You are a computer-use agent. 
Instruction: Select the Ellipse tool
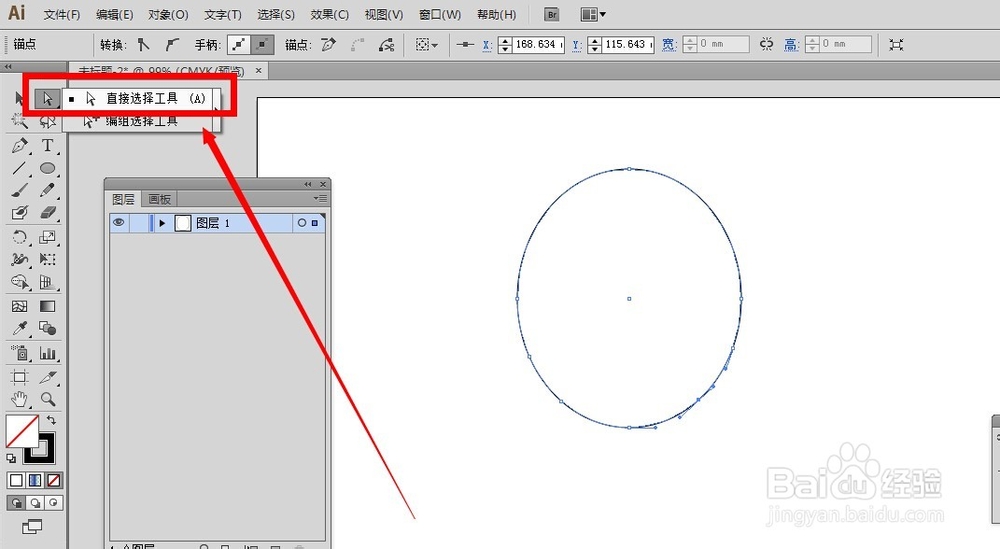point(47,168)
